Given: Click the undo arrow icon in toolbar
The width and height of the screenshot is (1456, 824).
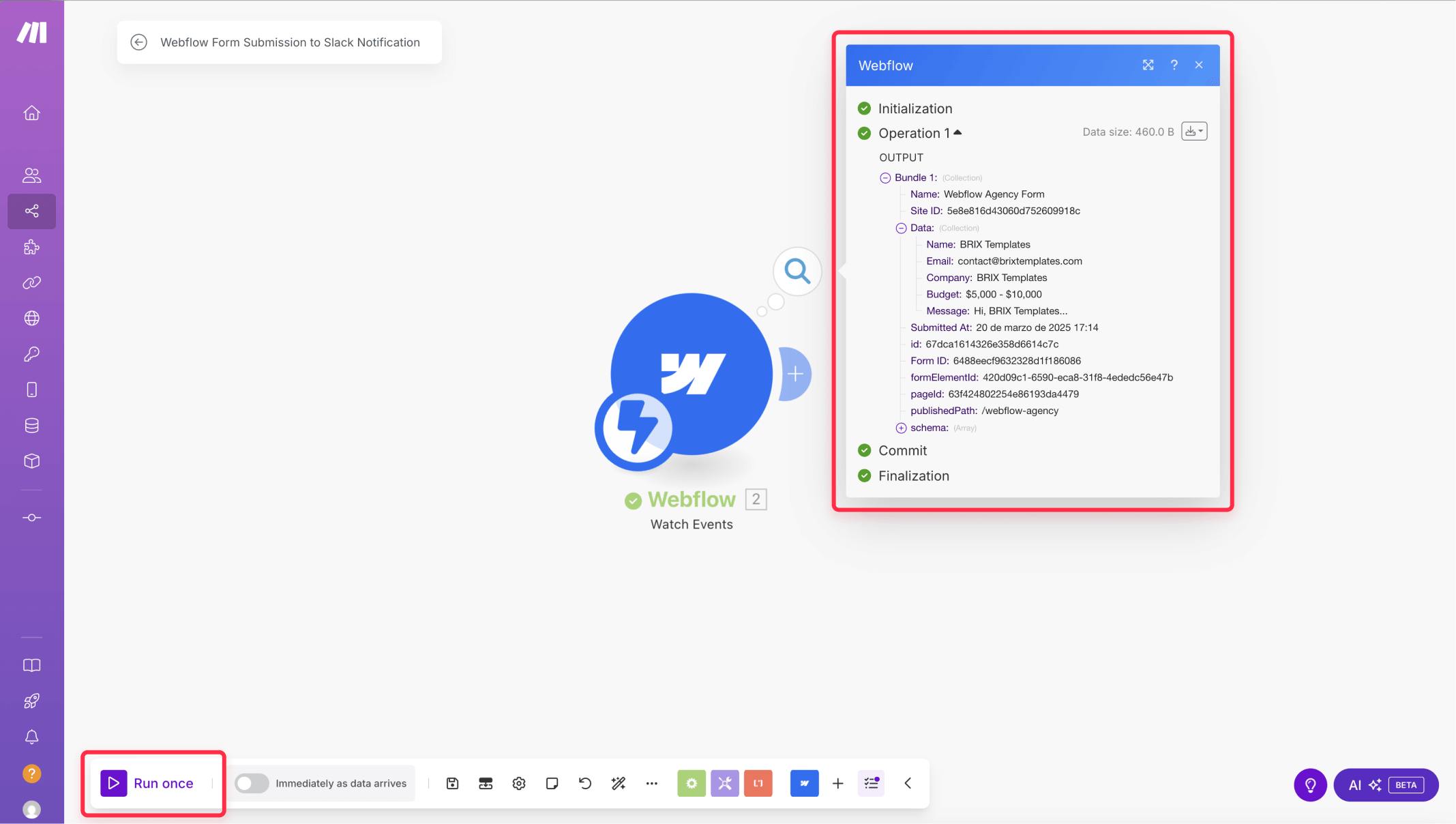Looking at the screenshot, I should [585, 783].
